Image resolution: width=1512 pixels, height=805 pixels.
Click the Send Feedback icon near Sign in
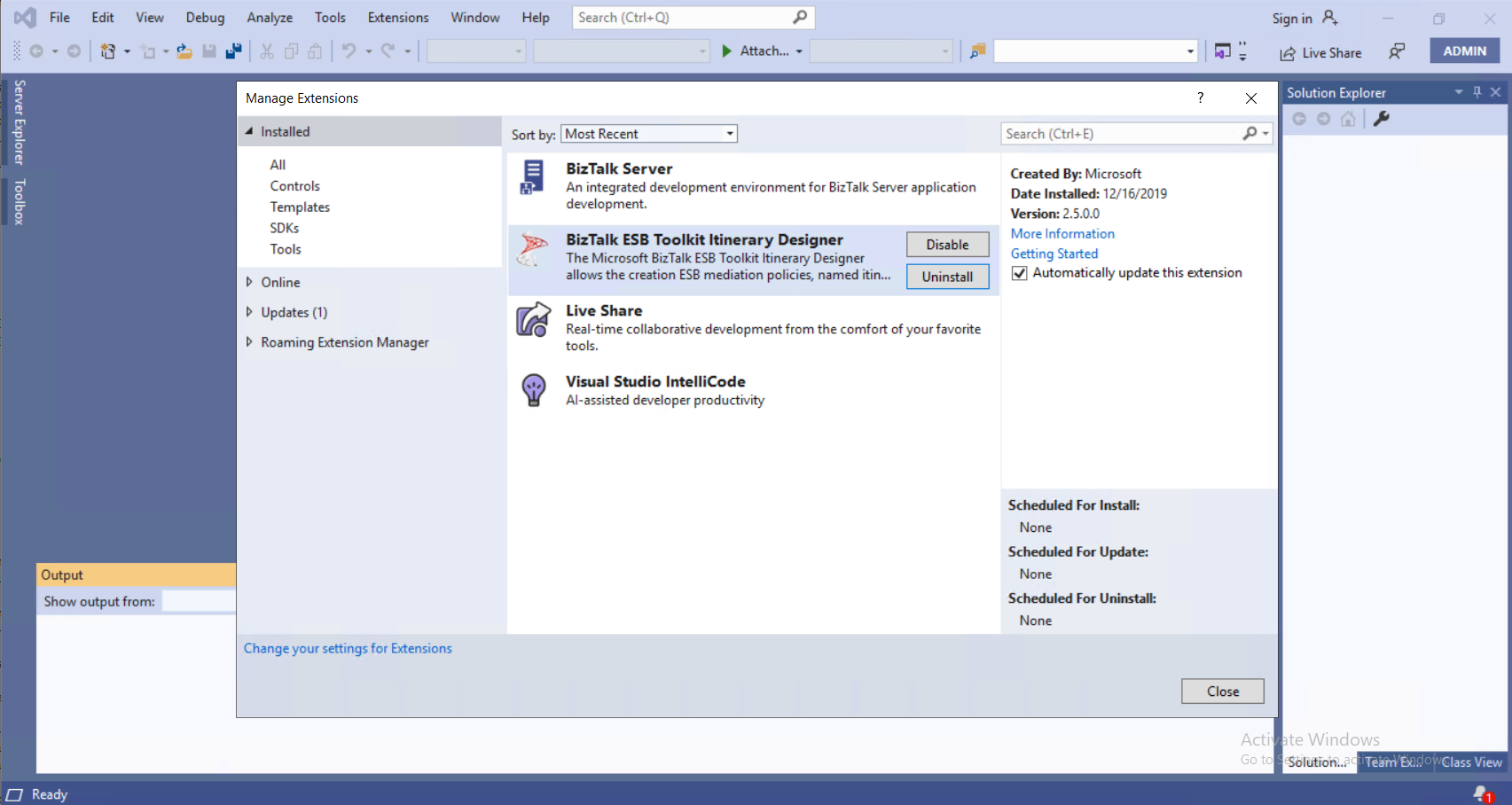click(1397, 51)
